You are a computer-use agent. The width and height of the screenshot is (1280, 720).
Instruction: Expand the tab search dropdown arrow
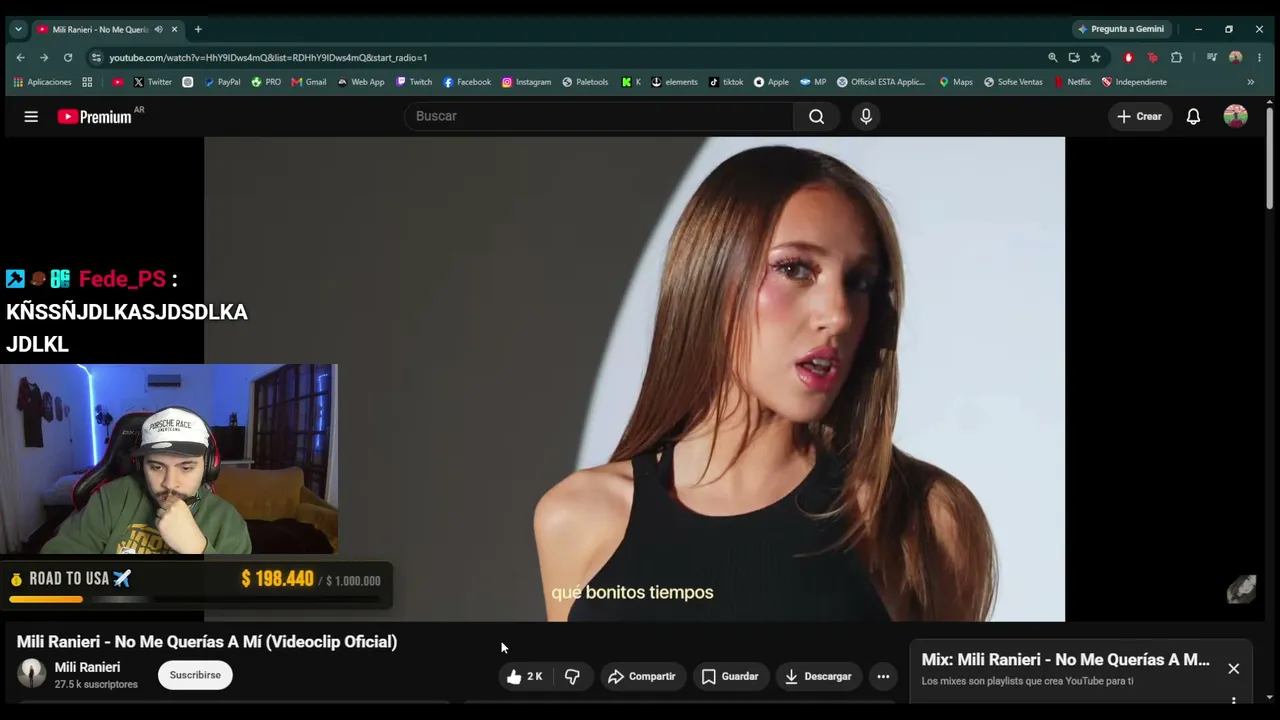tap(18, 29)
